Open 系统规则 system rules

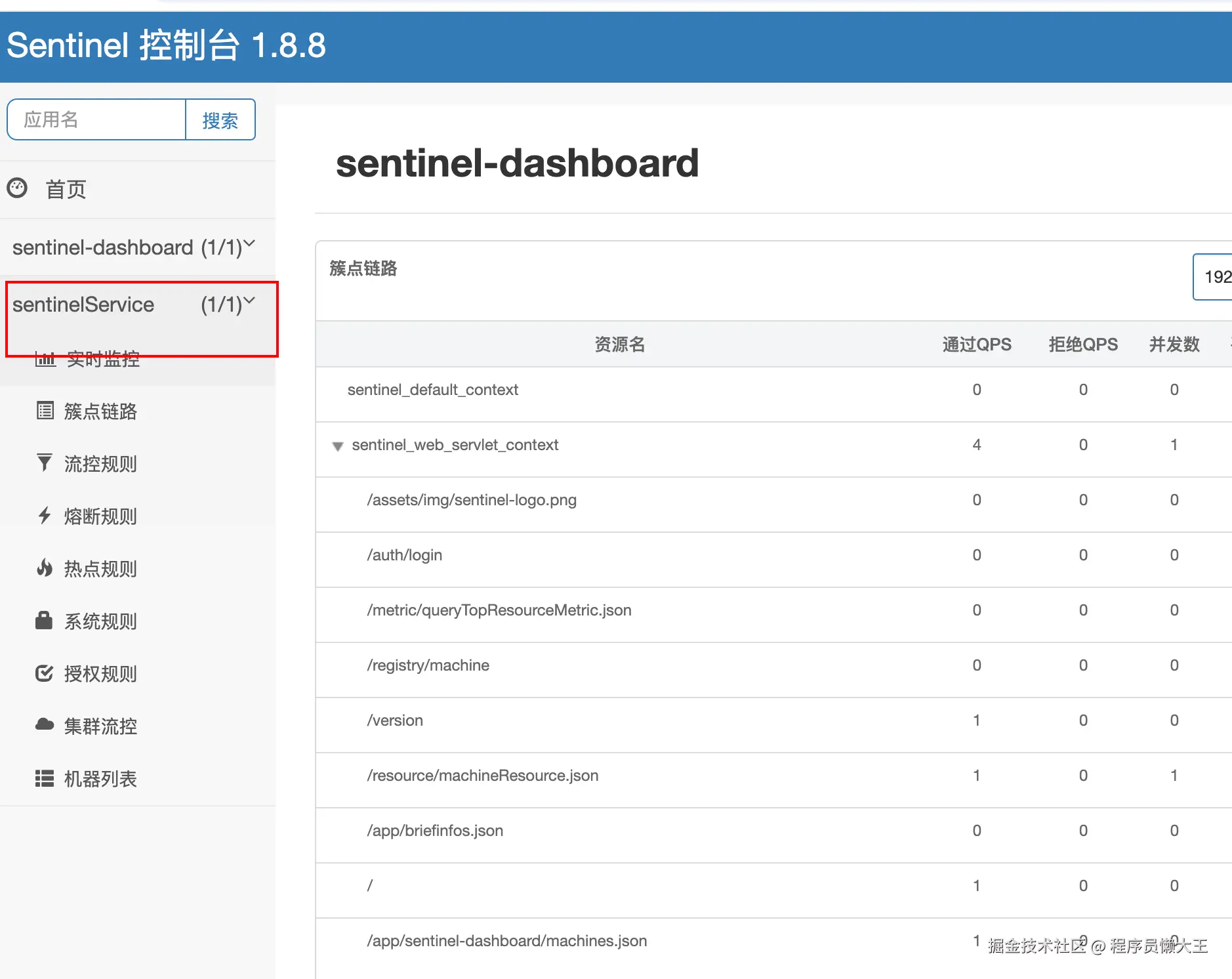[x=100, y=621]
